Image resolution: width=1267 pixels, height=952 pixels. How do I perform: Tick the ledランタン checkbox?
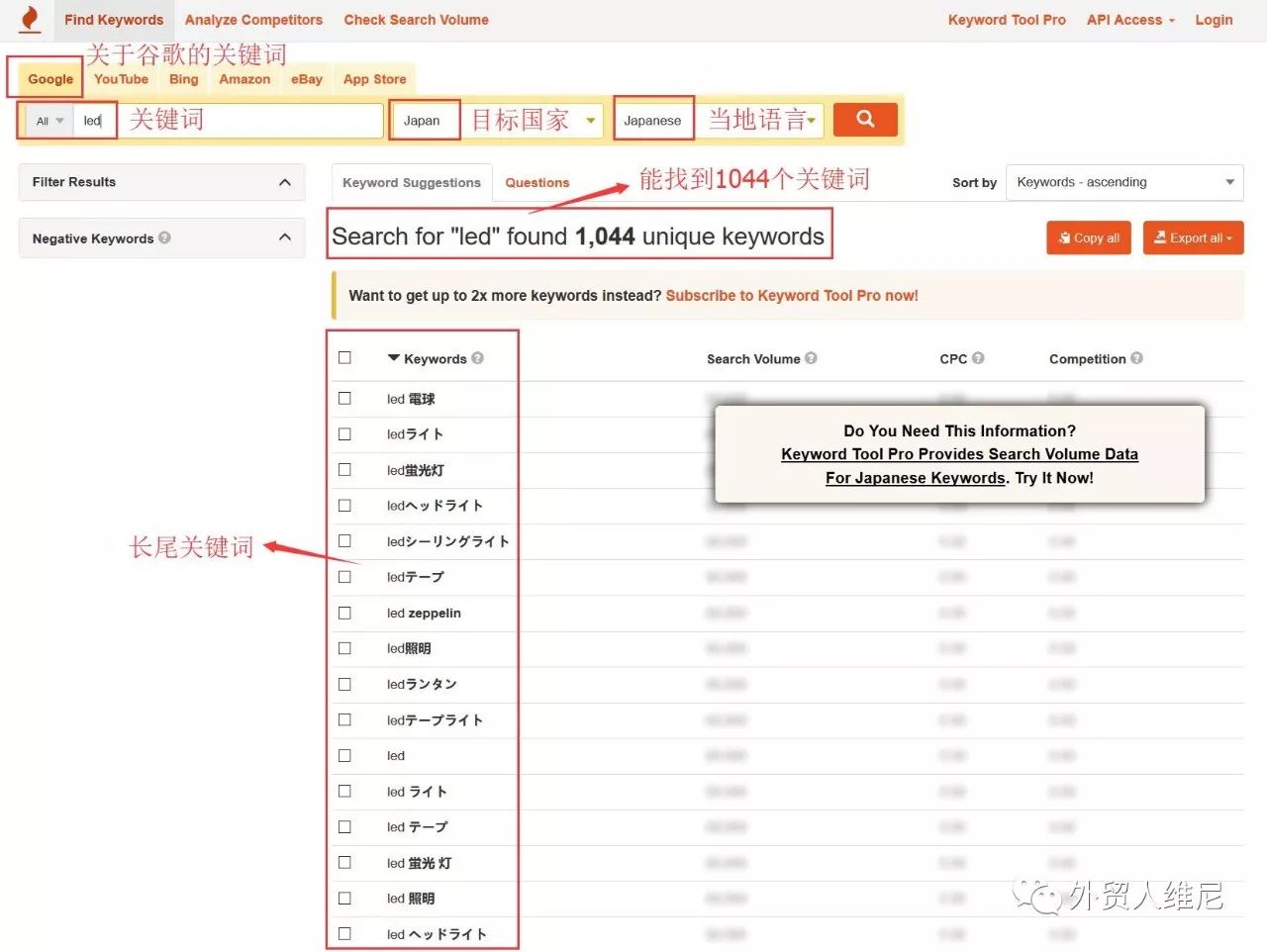click(344, 684)
